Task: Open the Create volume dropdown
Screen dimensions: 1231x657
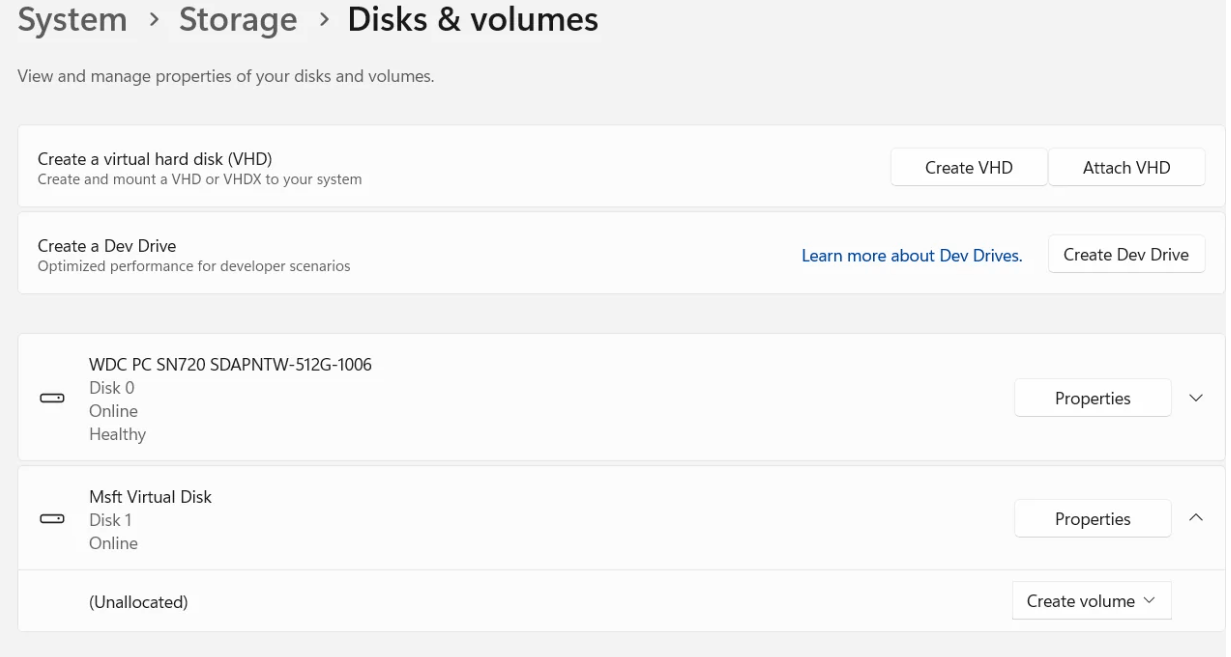Action: (1091, 601)
